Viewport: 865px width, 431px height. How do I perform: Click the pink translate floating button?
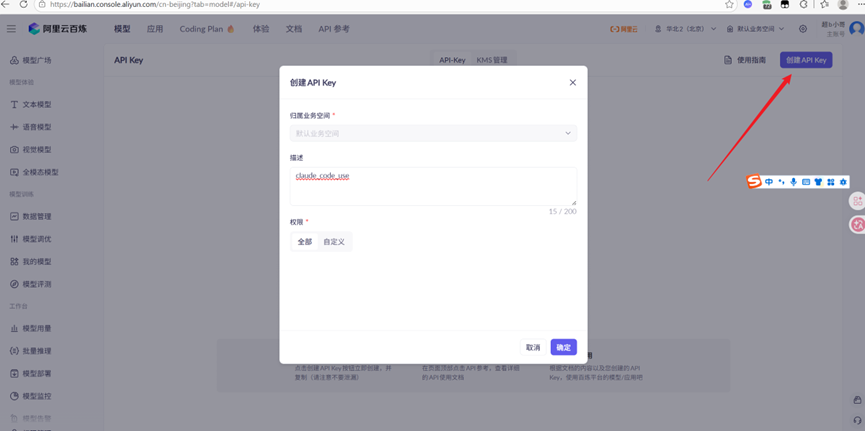(857, 224)
